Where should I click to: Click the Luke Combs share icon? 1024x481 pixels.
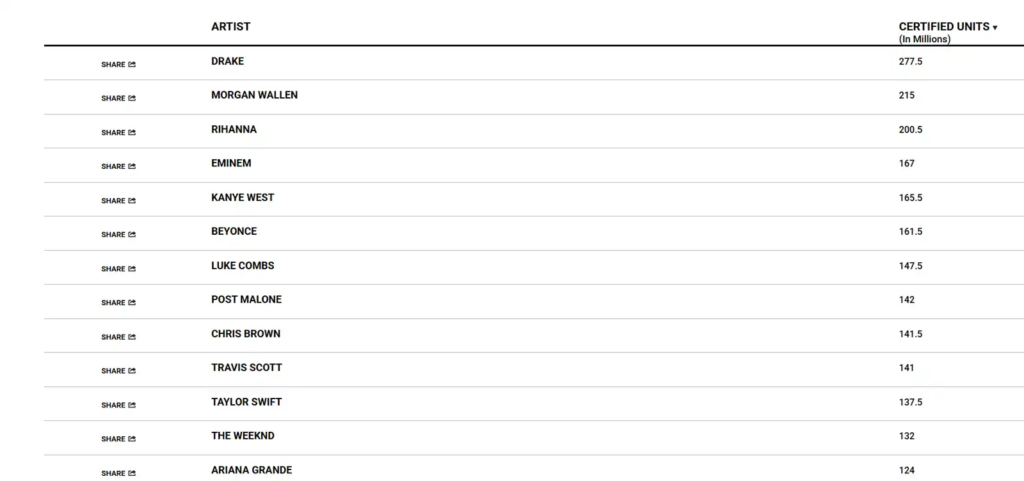pyautogui.click(x=132, y=269)
